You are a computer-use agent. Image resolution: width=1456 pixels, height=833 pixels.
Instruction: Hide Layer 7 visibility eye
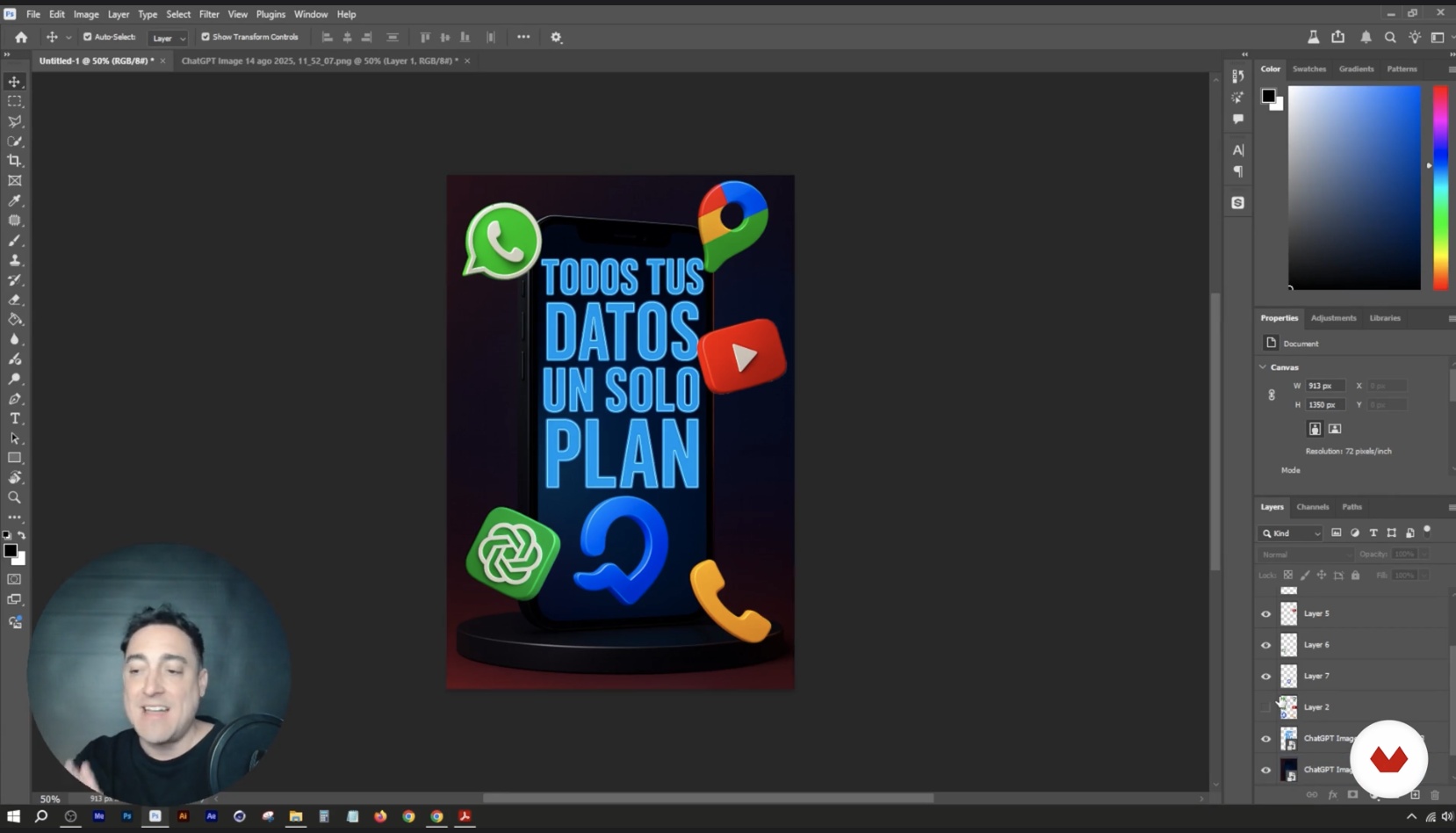(1265, 677)
